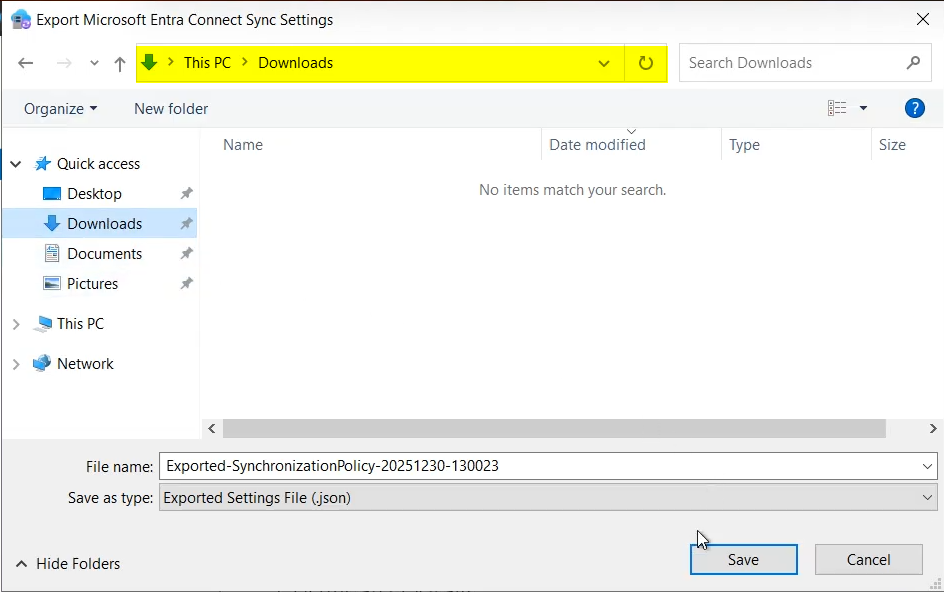The image size is (944, 592).
Task: Click the forward navigation arrow
Action: [x=64, y=63]
